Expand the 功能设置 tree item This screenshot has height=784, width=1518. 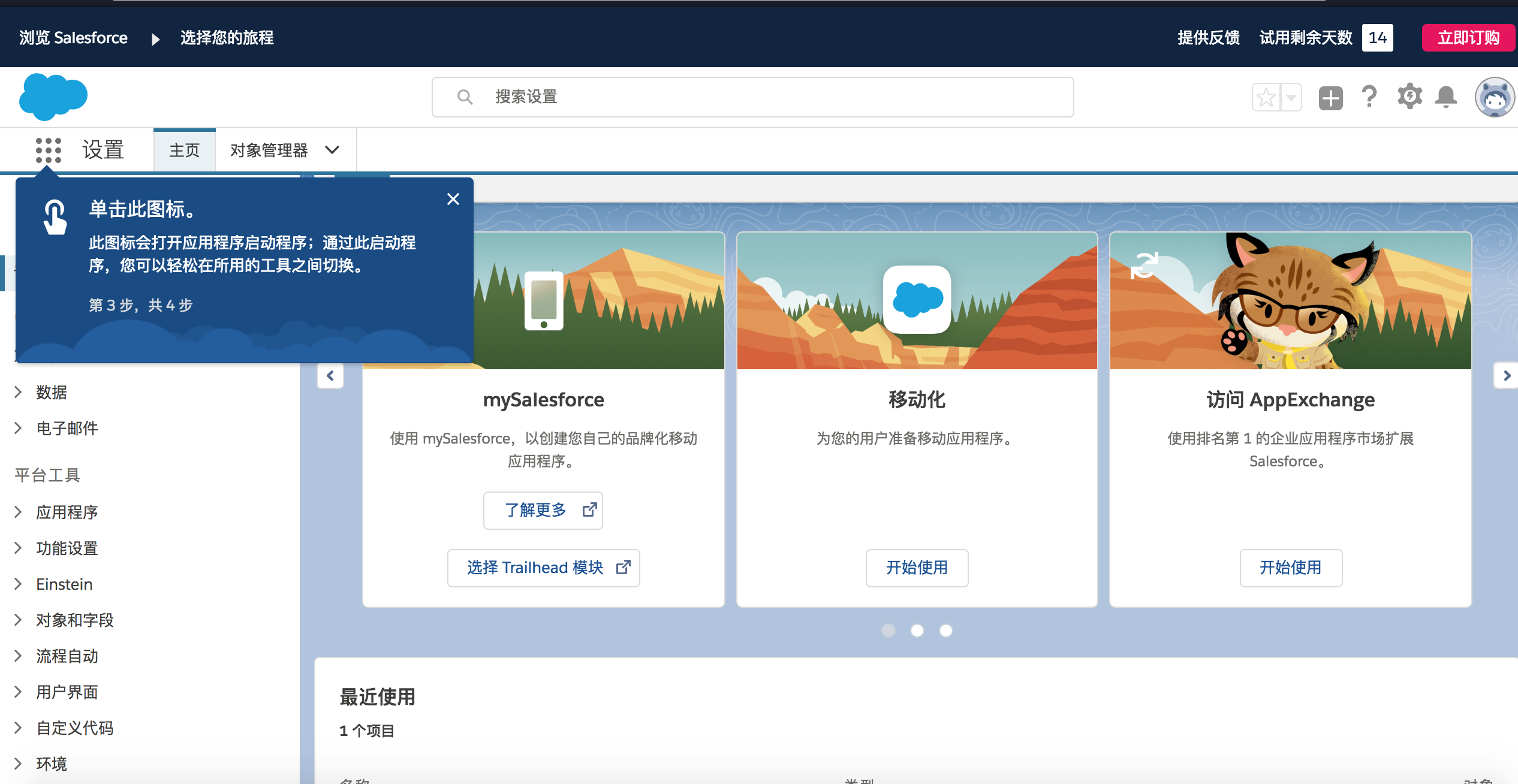coord(18,548)
